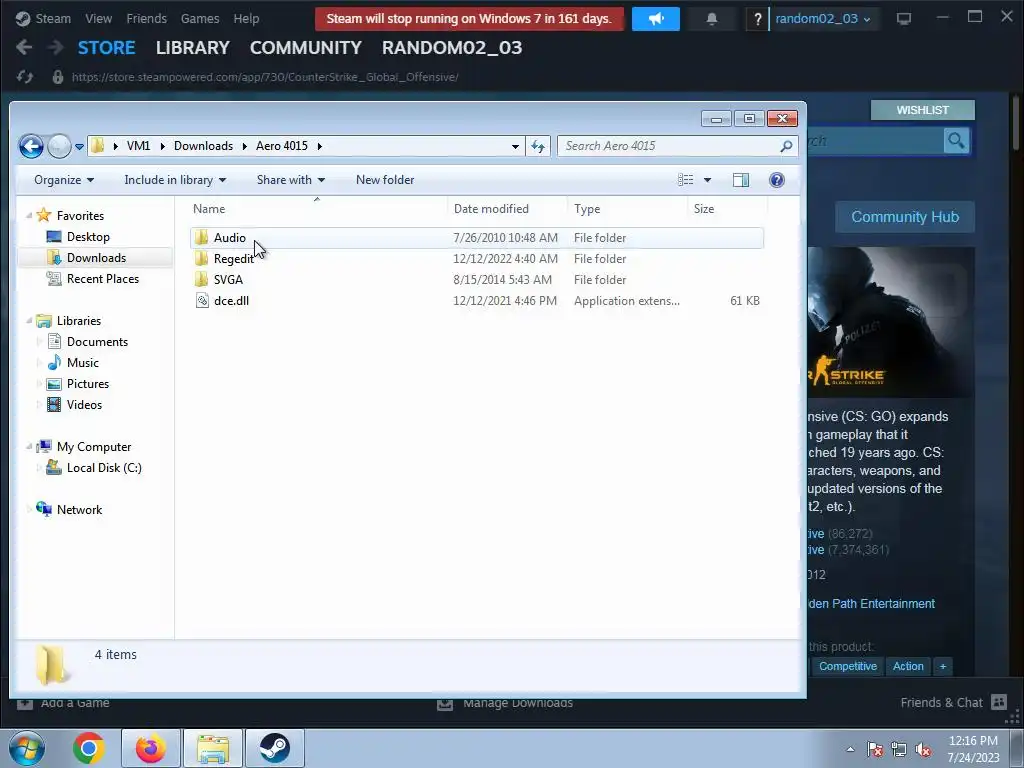1024x768 pixels.
Task: Open Explorer help button
Action: pos(776,180)
